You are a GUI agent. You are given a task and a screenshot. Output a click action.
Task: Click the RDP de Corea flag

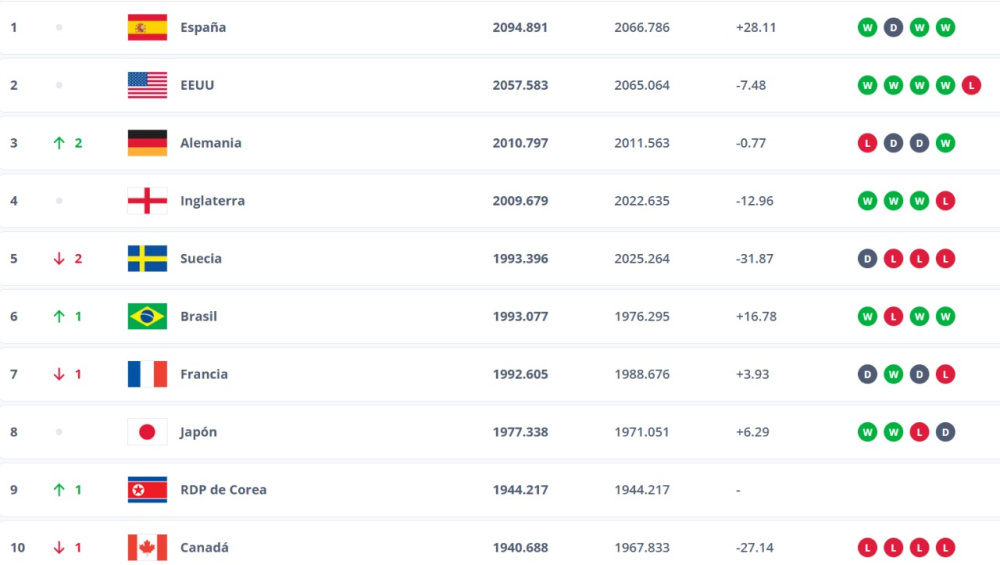pyautogui.click(x=147, y=490)
